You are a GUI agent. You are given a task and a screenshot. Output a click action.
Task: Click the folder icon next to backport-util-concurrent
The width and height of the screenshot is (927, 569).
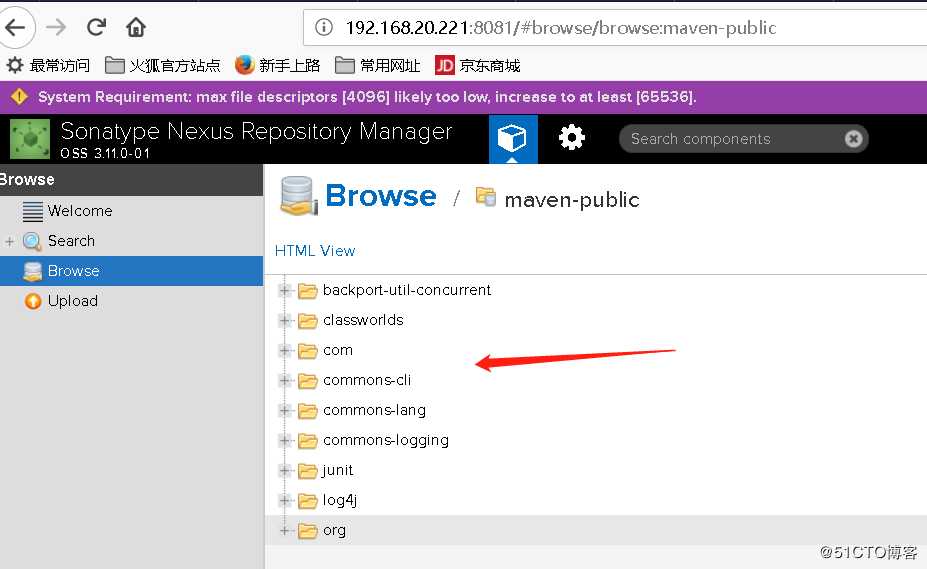pos(307,290)
